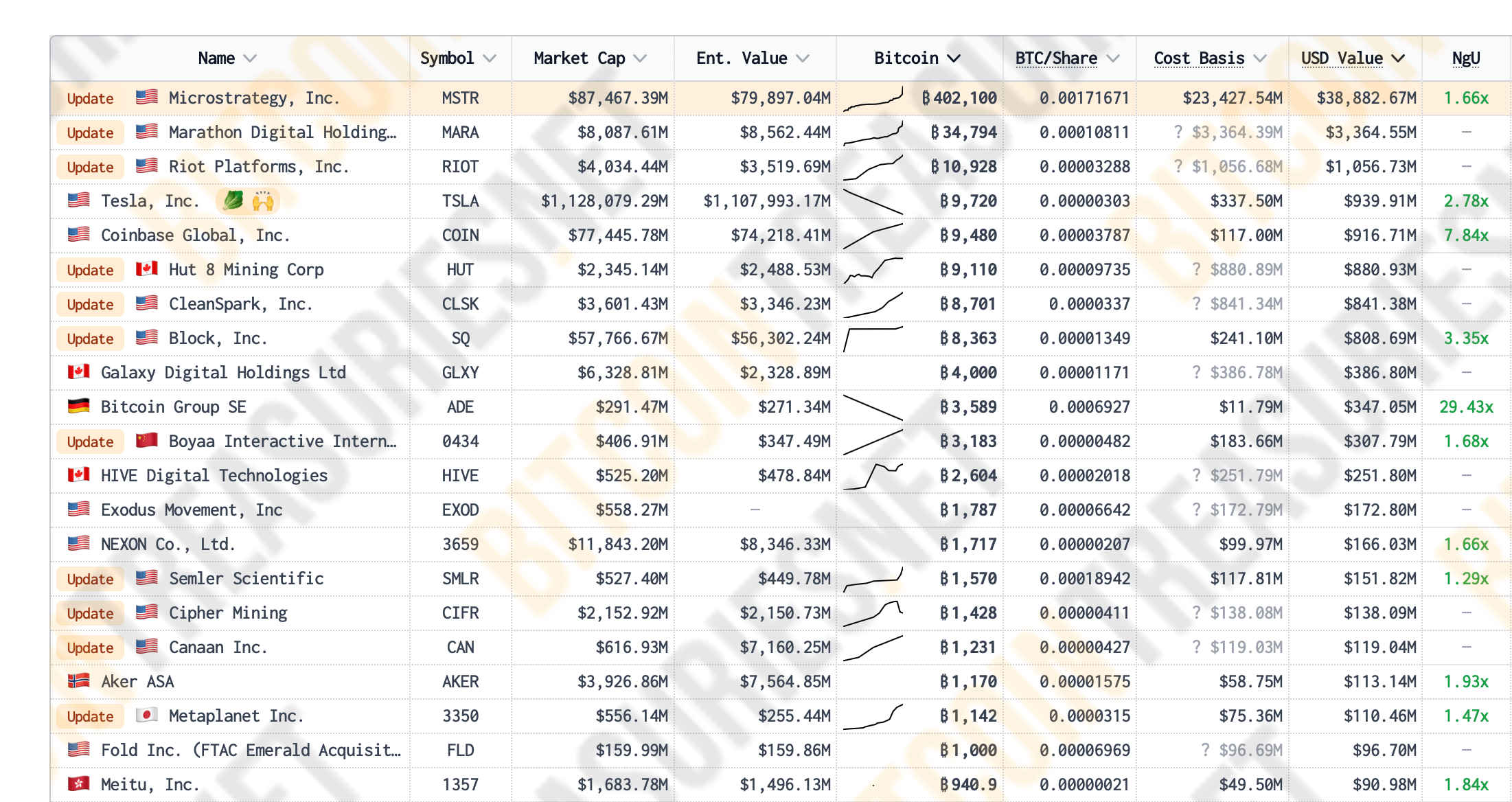Screen dimensions: 1512x802
Task: Click the FLD symbol cell
Action: pos(460,751)
